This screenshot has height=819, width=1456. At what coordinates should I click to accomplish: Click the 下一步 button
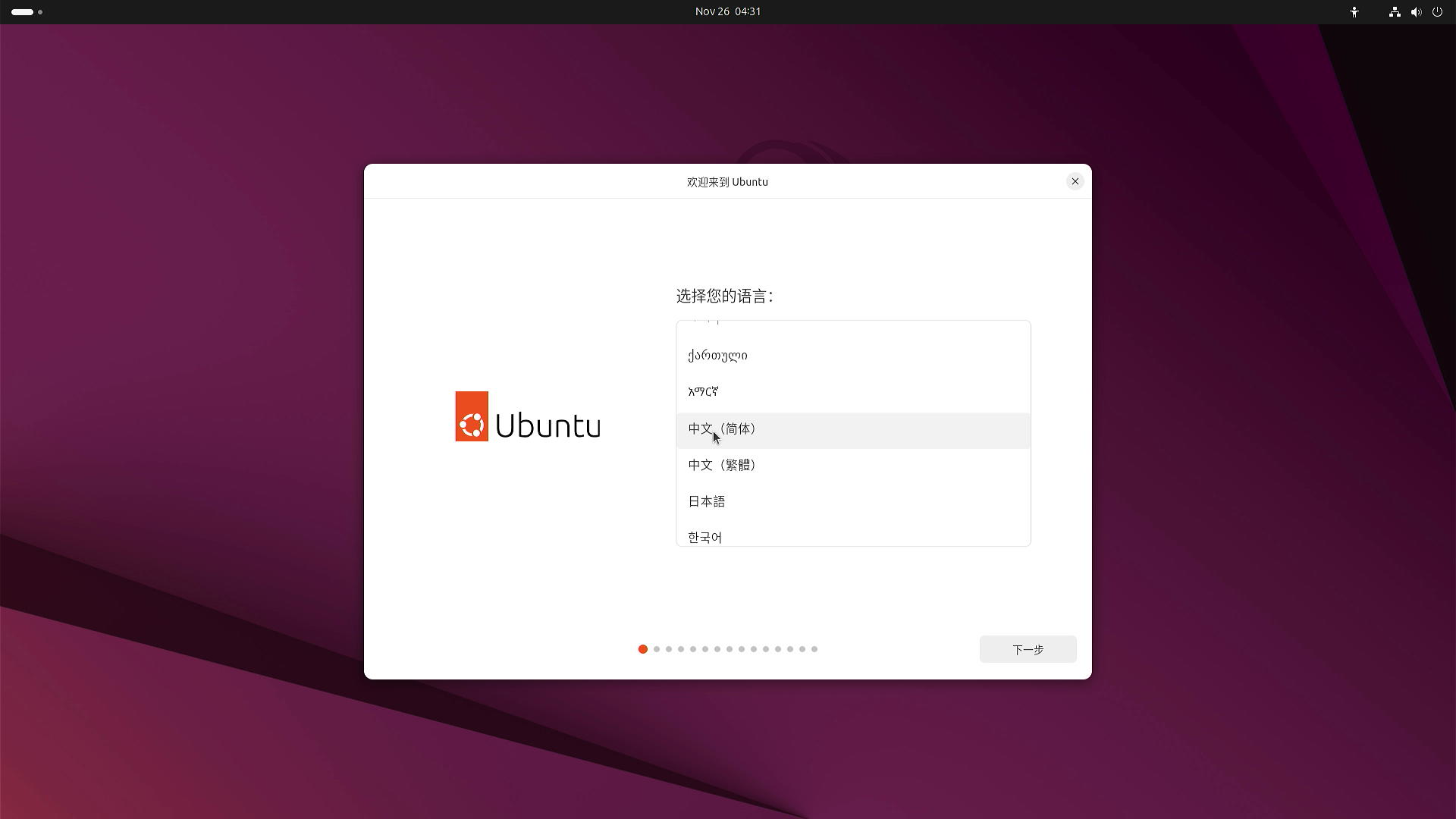point(1028,649)
